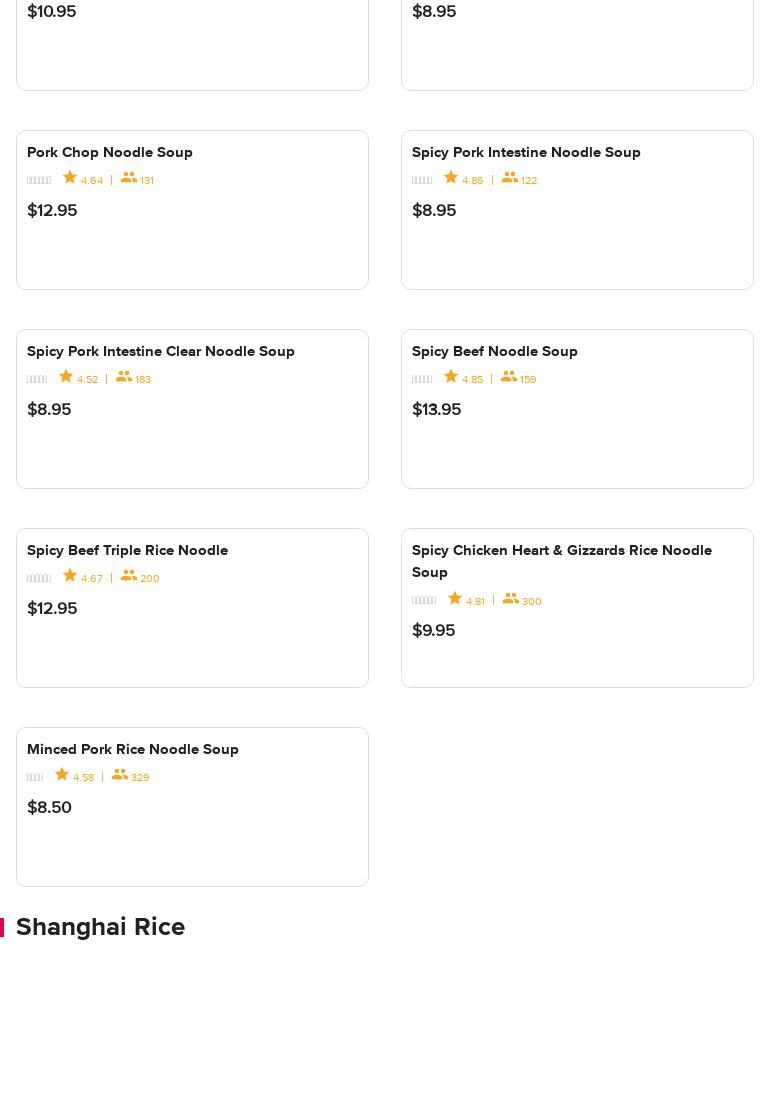Click people icon on Spicy Chicken Heart & Gizzards
This screenshot has height=1112, width=770.
pos(511,599)
